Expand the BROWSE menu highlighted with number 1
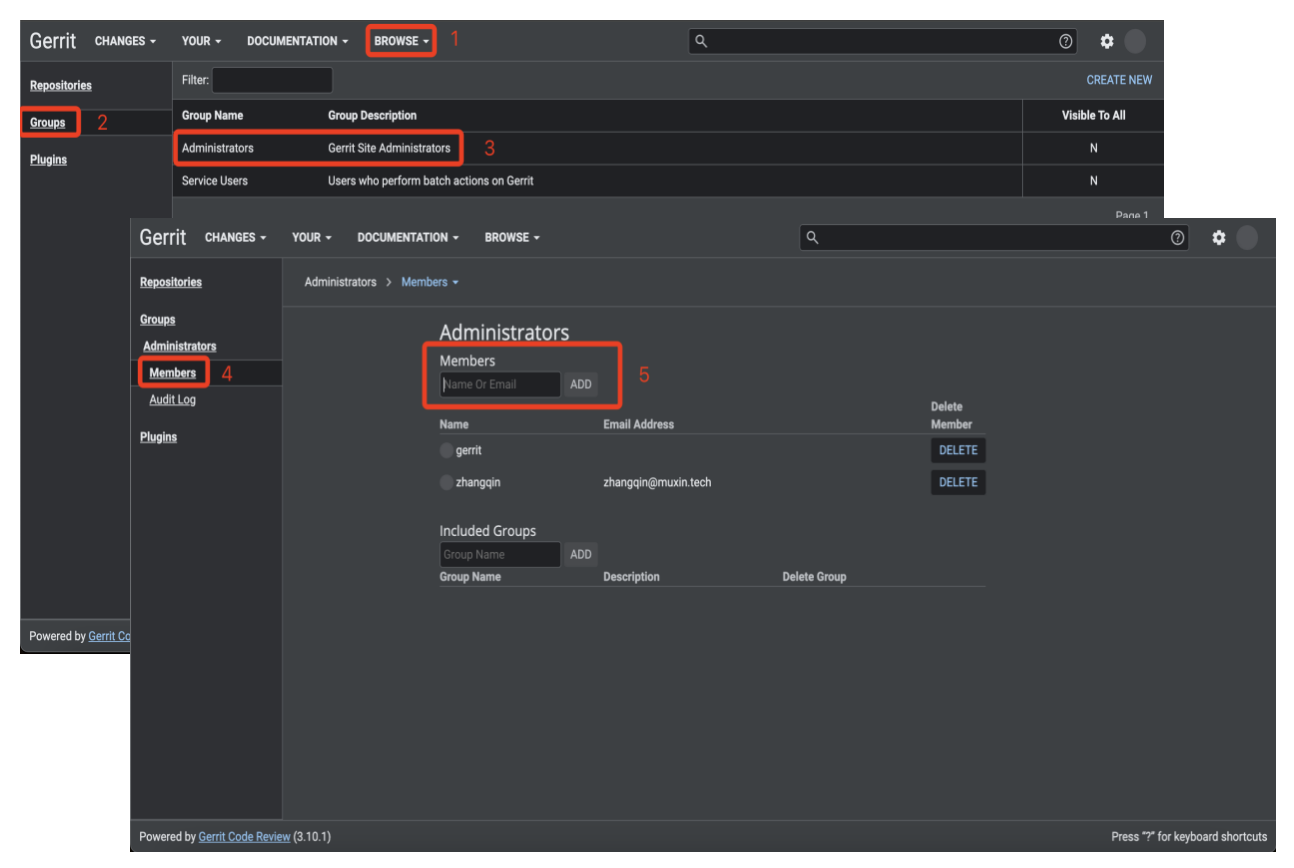Screen dimensions: 1294x868 401,41
